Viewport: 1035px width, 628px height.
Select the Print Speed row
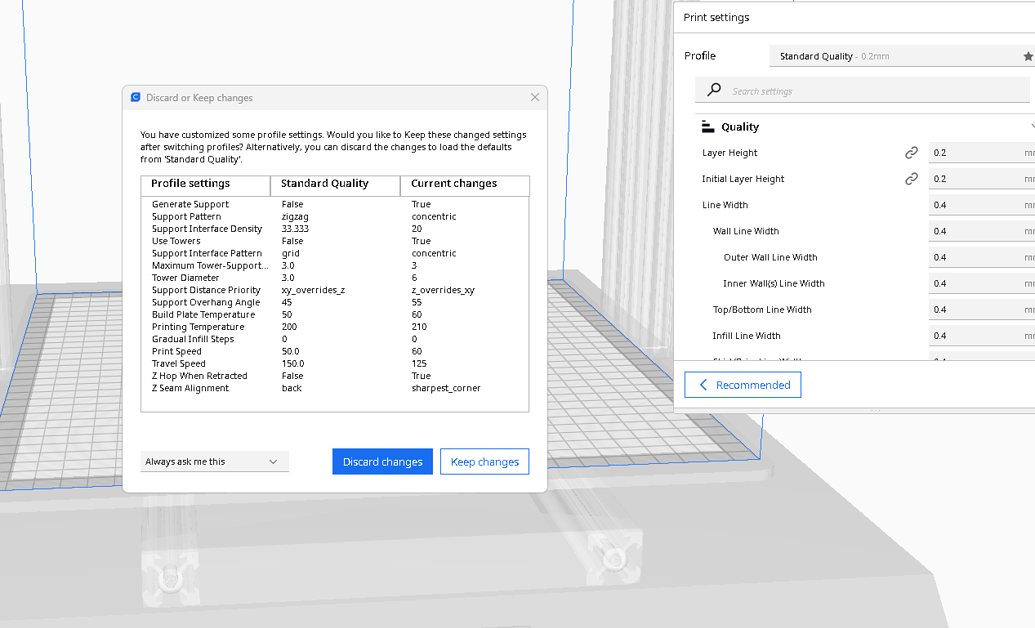pos(335,351)
